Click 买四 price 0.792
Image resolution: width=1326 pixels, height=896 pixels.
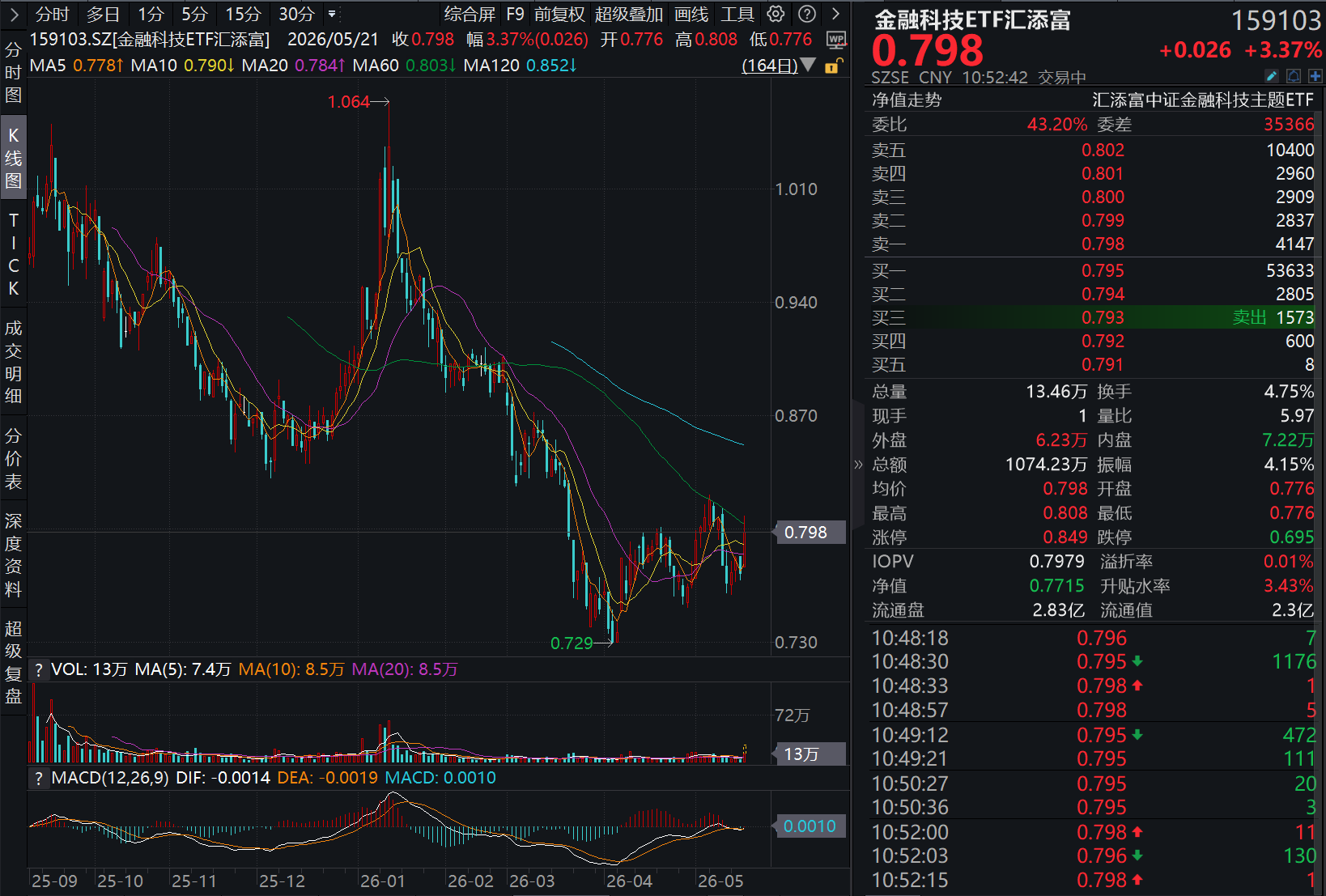[x=1103, y=341]
